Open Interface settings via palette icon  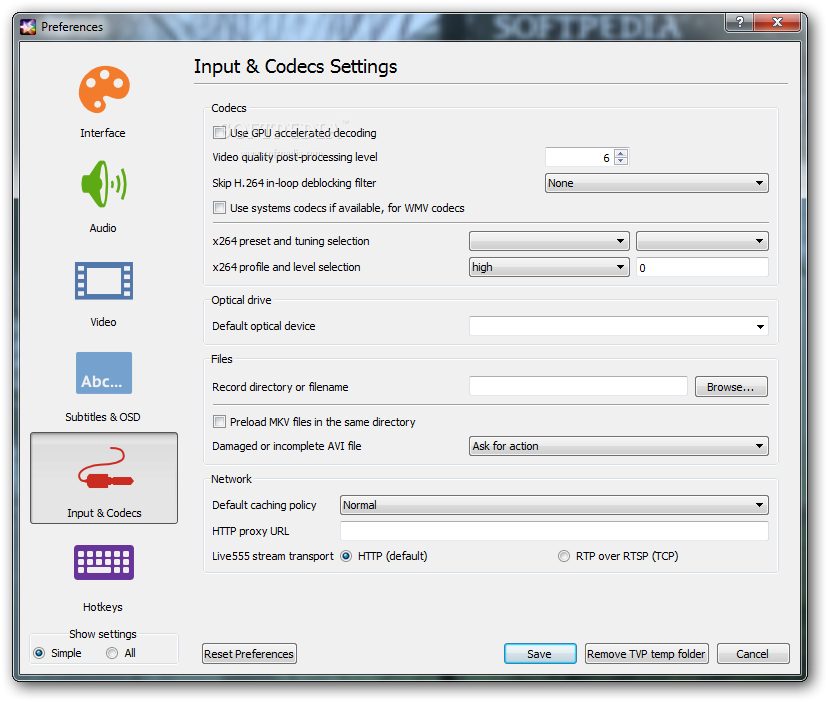[x=104, y=89]
